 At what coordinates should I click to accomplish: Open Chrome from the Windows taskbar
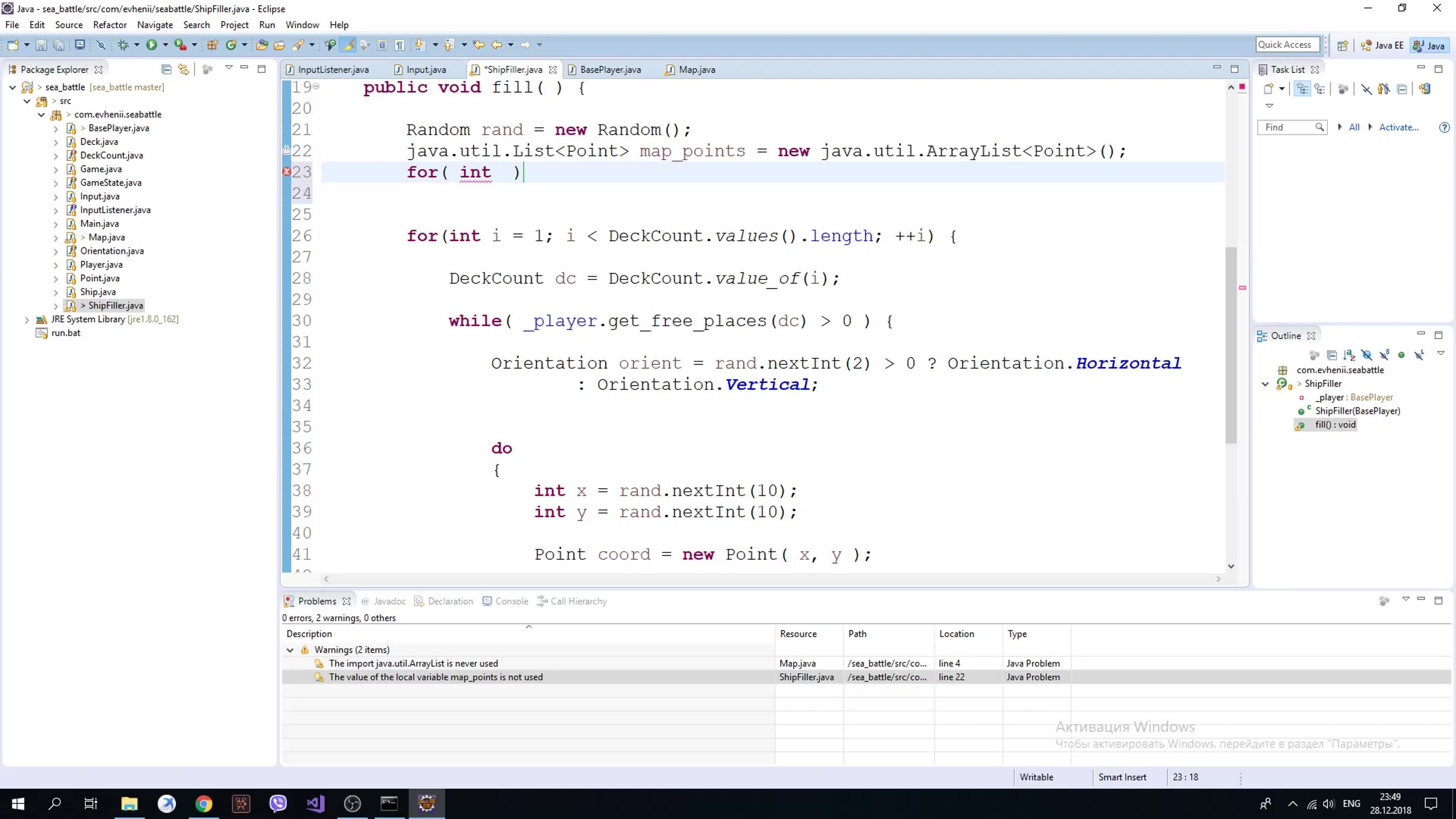(203, 803)
